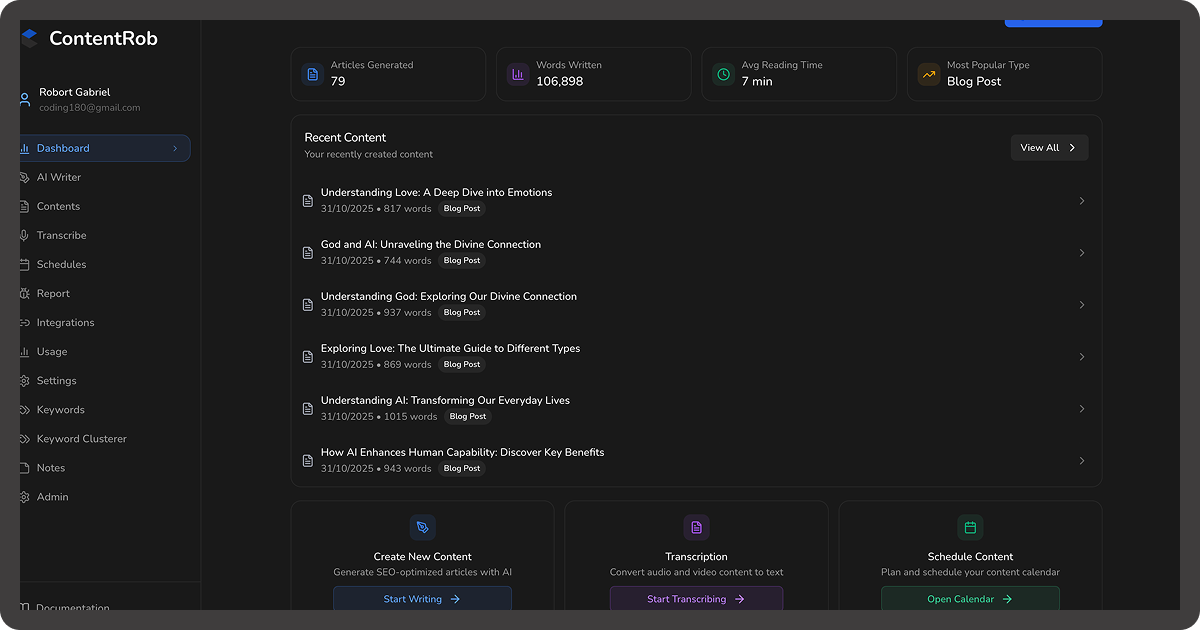Expand the 'God and AI' article chevron

(x=1081, y=253)
